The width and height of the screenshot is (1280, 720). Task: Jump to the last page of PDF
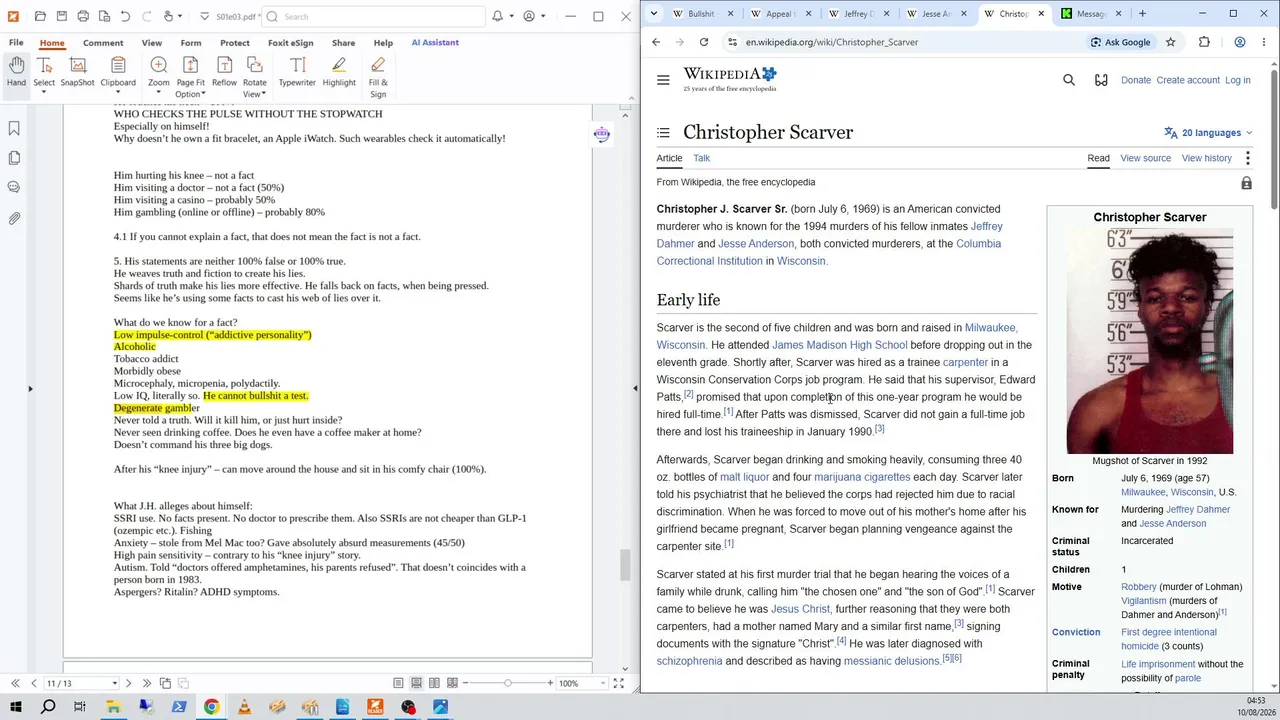click(147, 683)
